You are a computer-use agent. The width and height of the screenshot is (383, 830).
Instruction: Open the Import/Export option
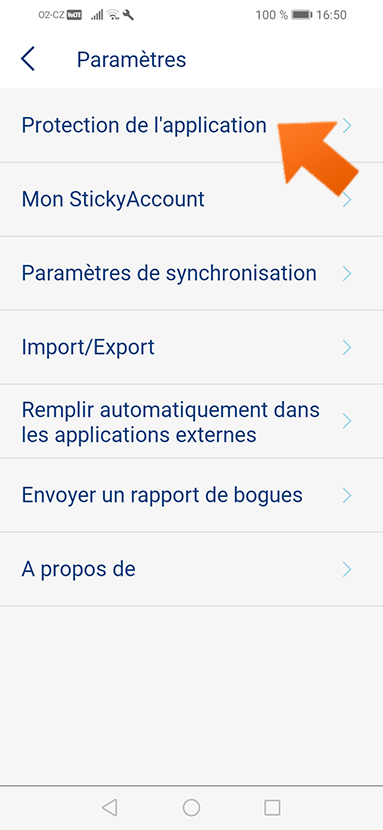[x=192, y=347]
